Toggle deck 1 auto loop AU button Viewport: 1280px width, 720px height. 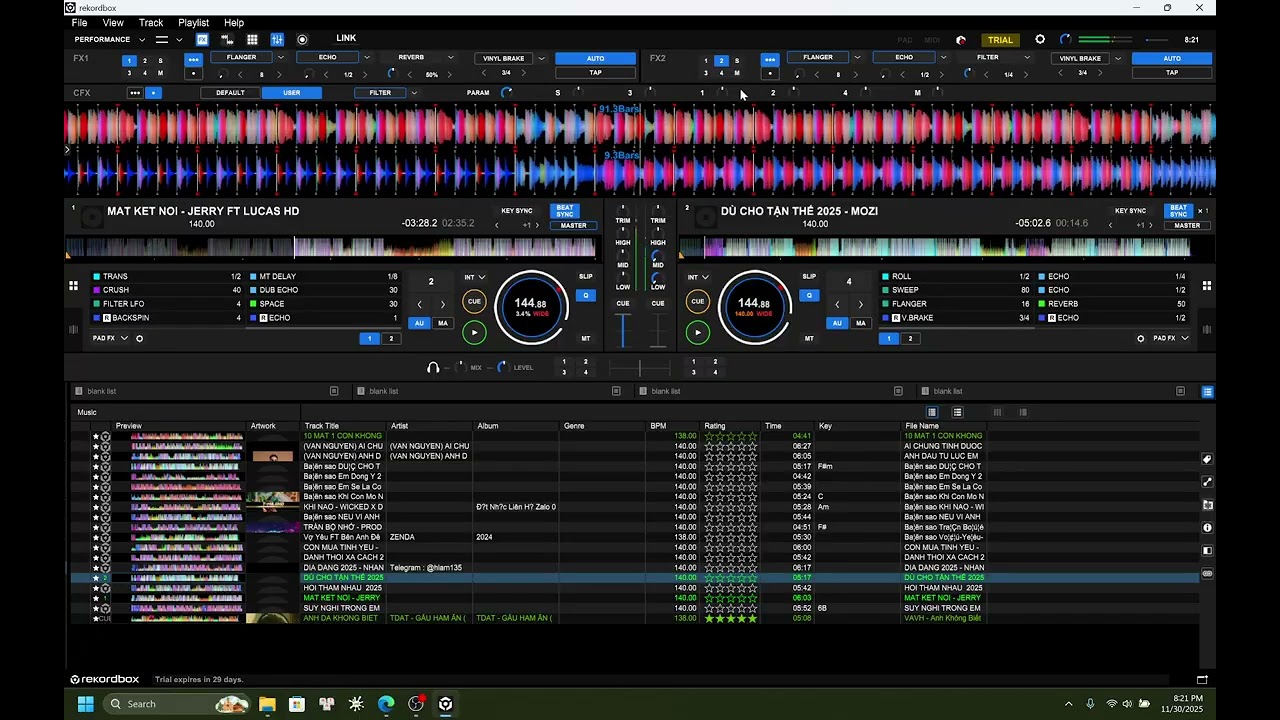click(x=420, y=323)
